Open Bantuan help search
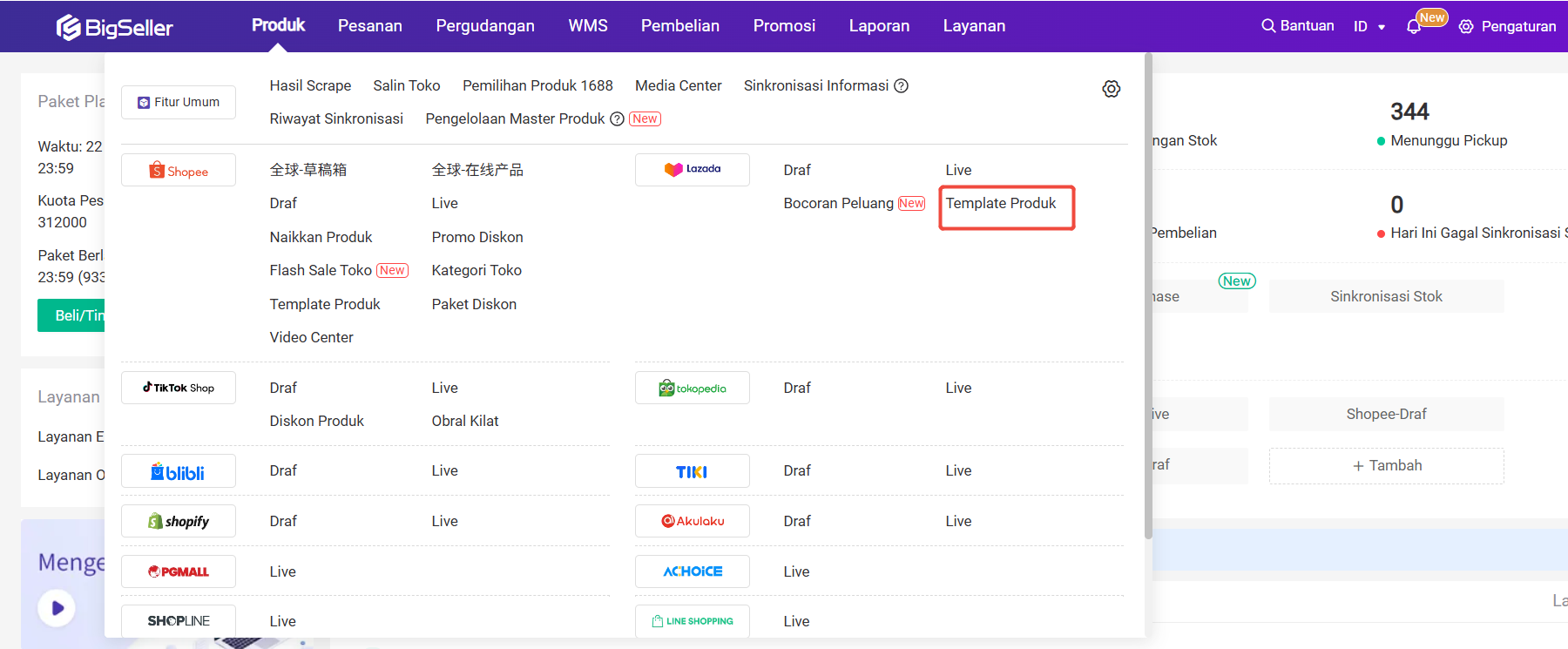The image size is (1568, 649). pos(1298,26)
